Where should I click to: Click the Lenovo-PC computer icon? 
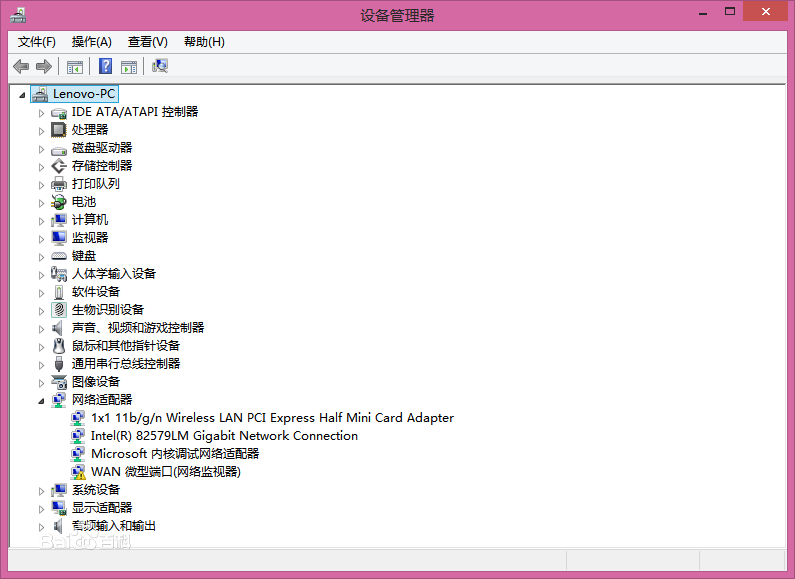[40, 94]
